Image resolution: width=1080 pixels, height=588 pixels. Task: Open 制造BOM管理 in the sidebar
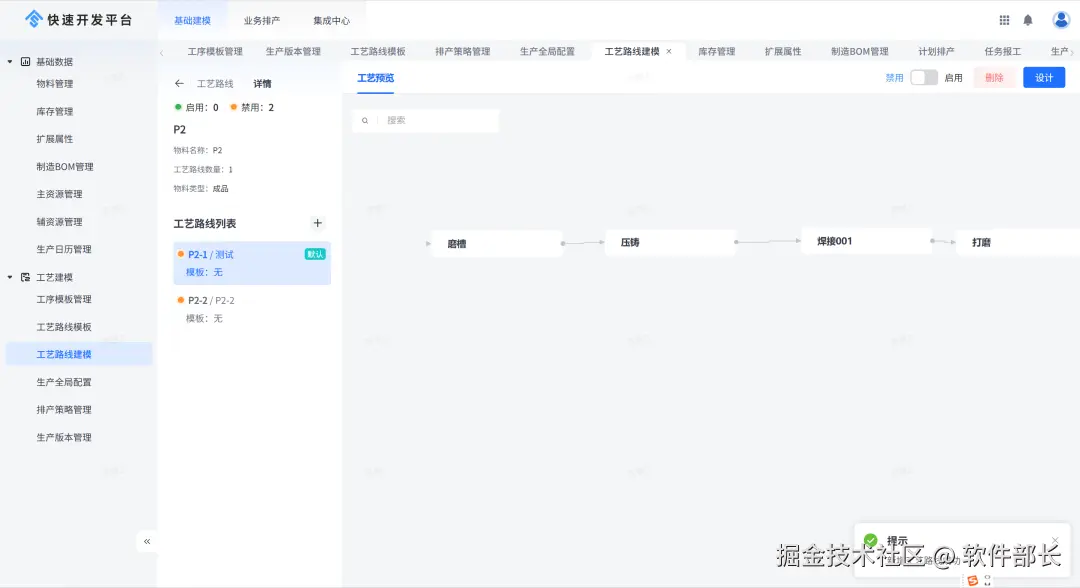coord(65,167)
